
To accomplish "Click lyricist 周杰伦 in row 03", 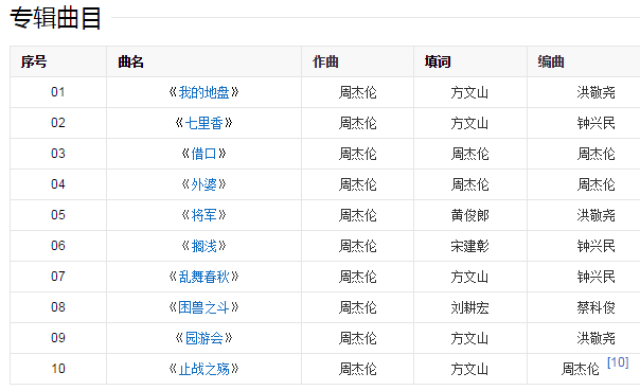I will click(470, 154).
